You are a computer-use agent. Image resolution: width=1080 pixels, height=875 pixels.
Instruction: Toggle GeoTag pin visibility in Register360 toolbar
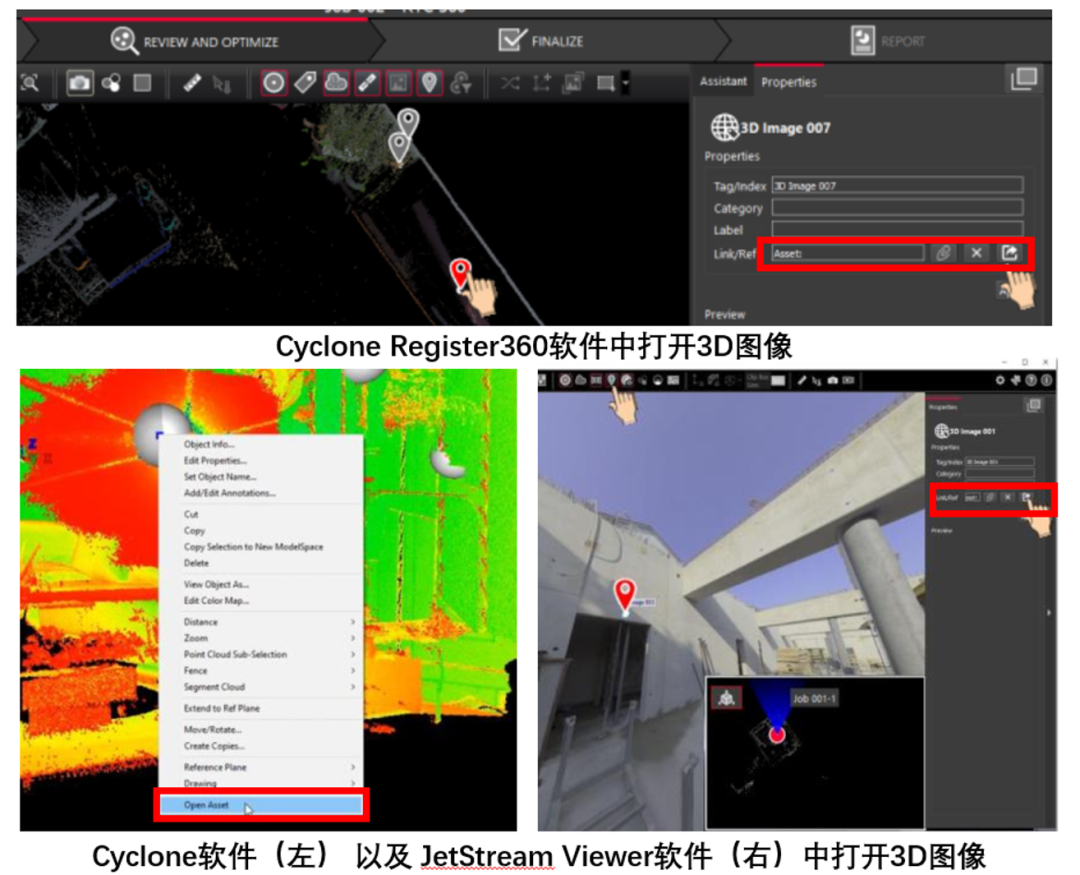[429, 83]
